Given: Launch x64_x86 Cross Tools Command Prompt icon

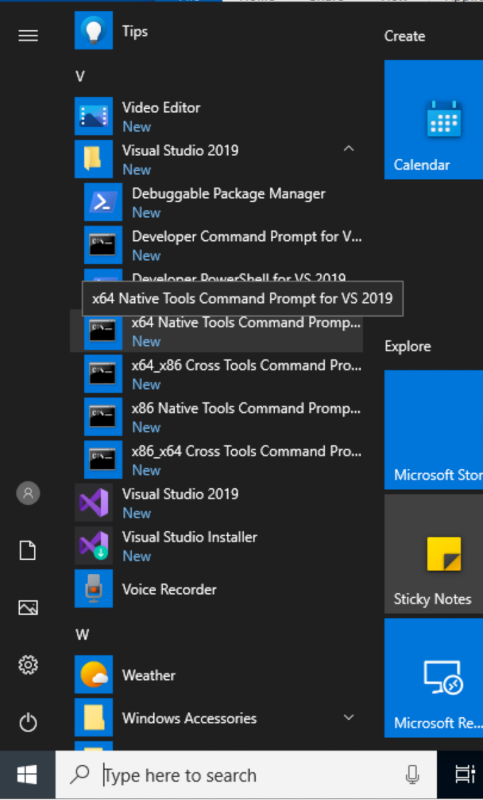Looking at the screenshot, I should (103, 374).
